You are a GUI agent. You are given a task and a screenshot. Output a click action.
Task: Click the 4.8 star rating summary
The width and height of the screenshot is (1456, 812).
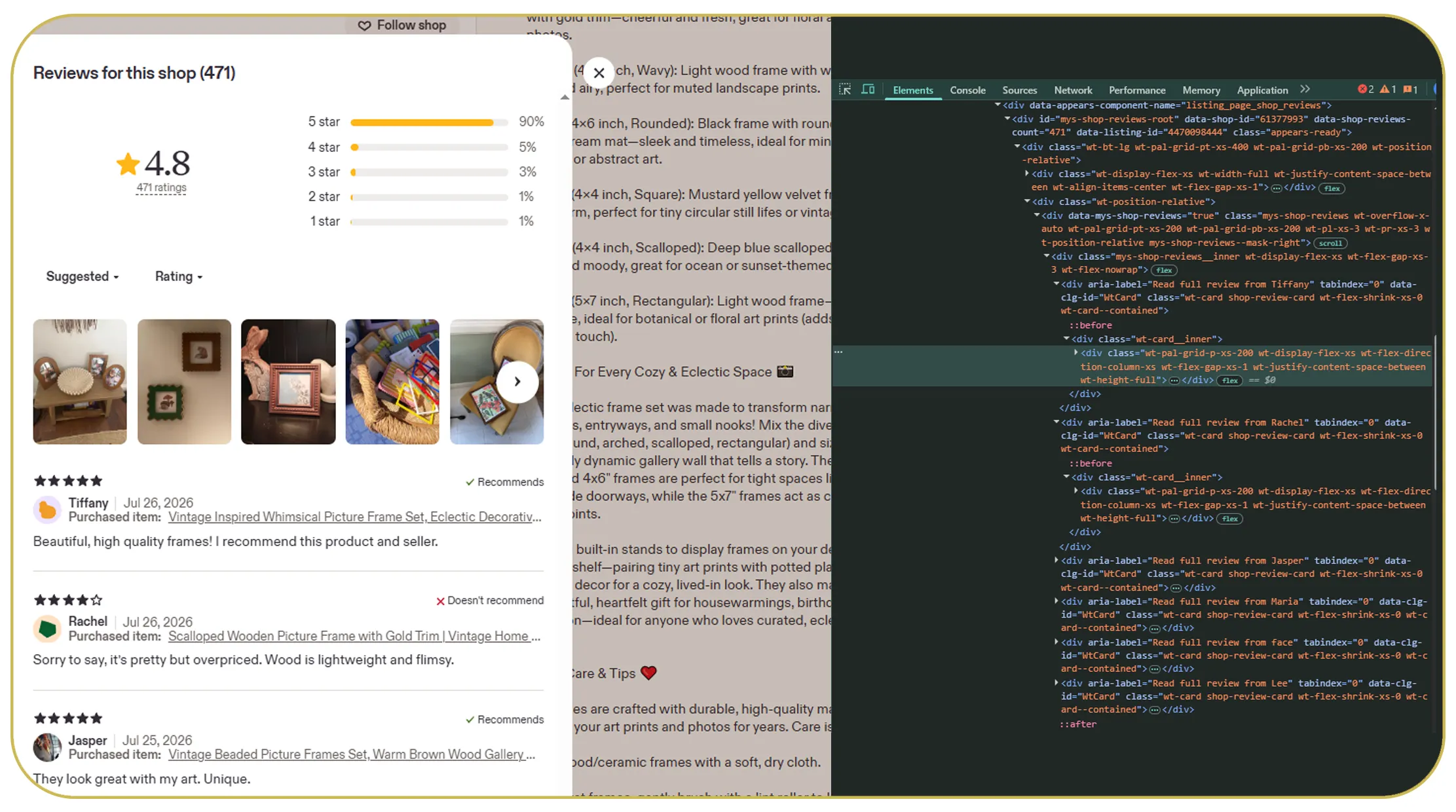[154, 164]
